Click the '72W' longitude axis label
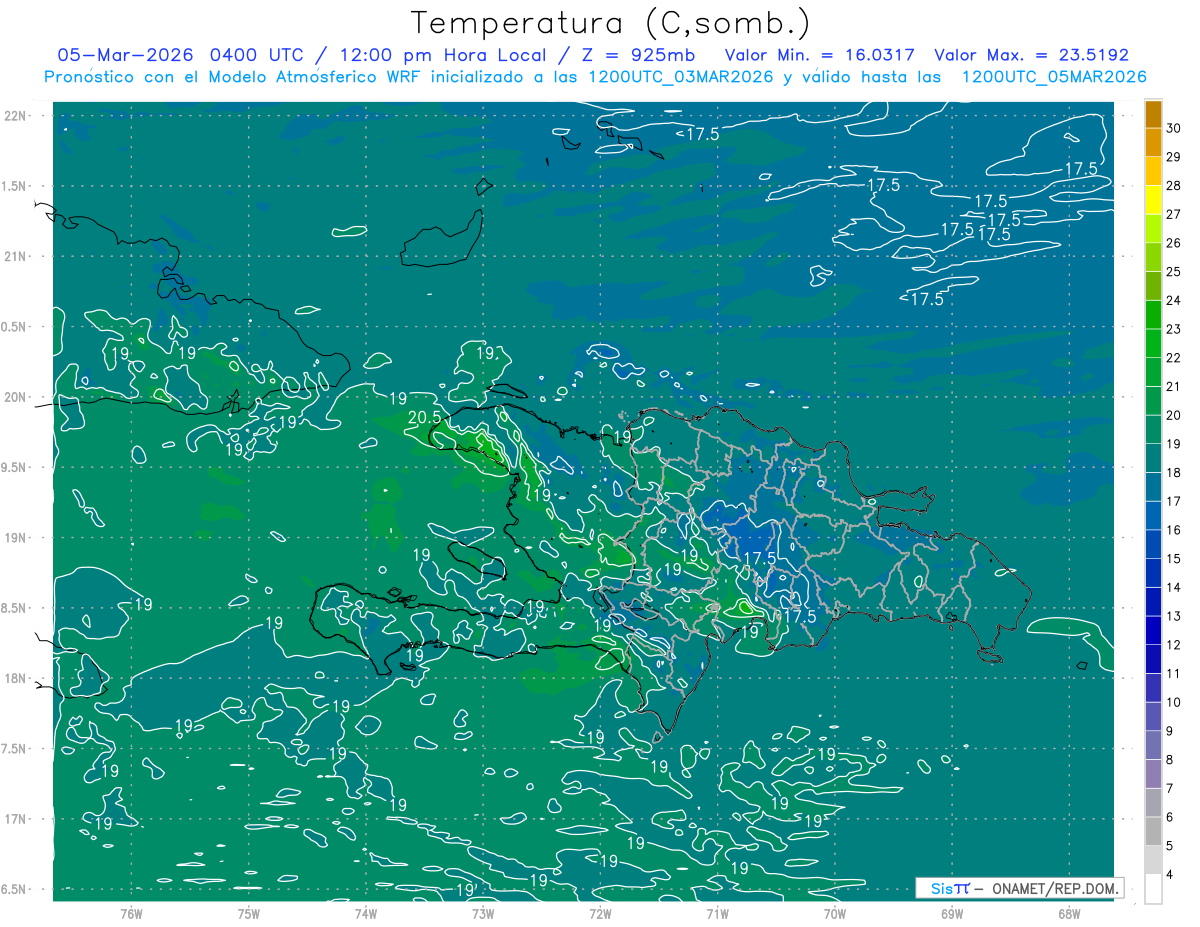The image size is (1200, 927). [x=600, y=913]
